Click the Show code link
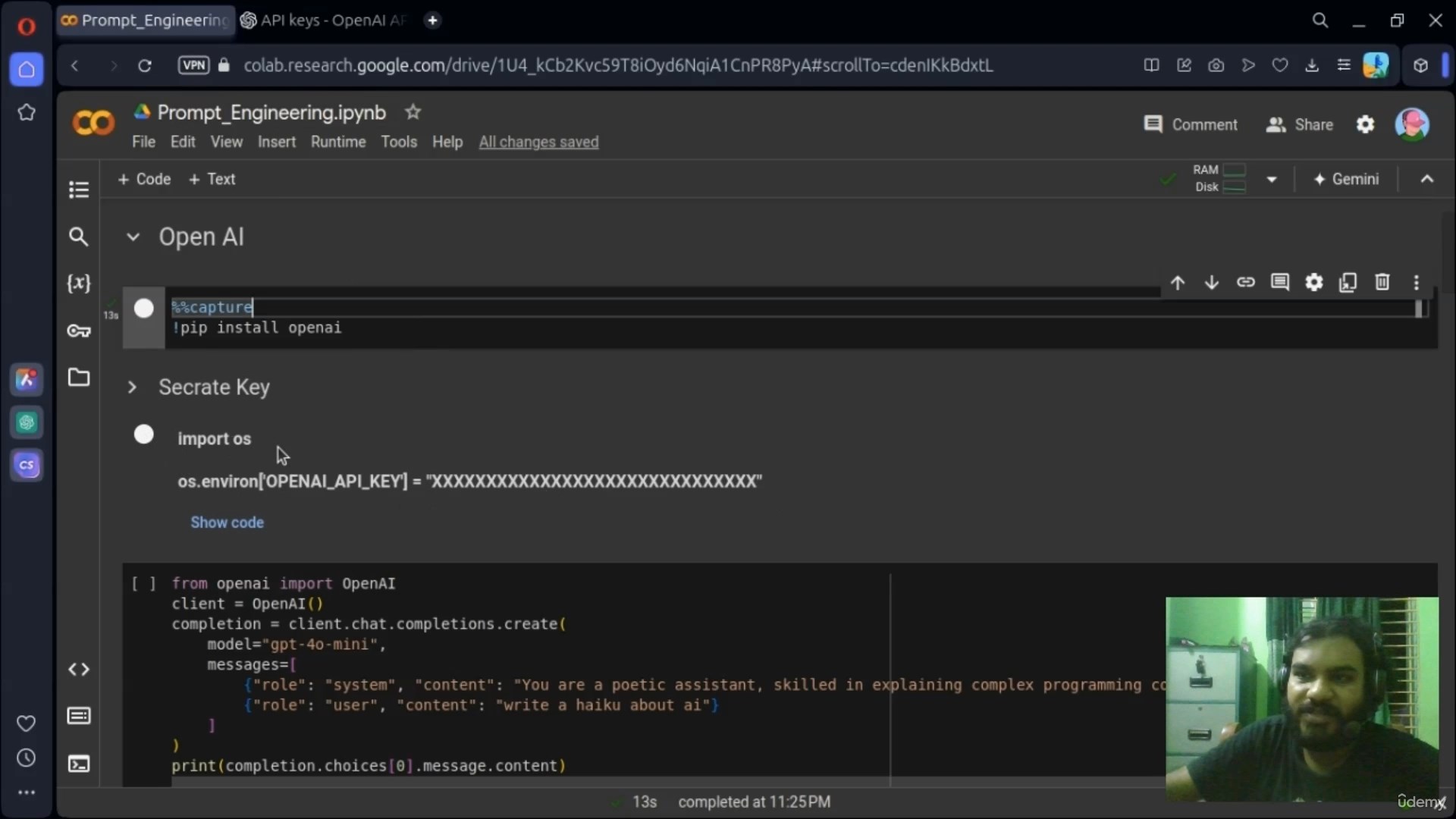The height and width of the screenshot is (819, 1456). (227, 522)
